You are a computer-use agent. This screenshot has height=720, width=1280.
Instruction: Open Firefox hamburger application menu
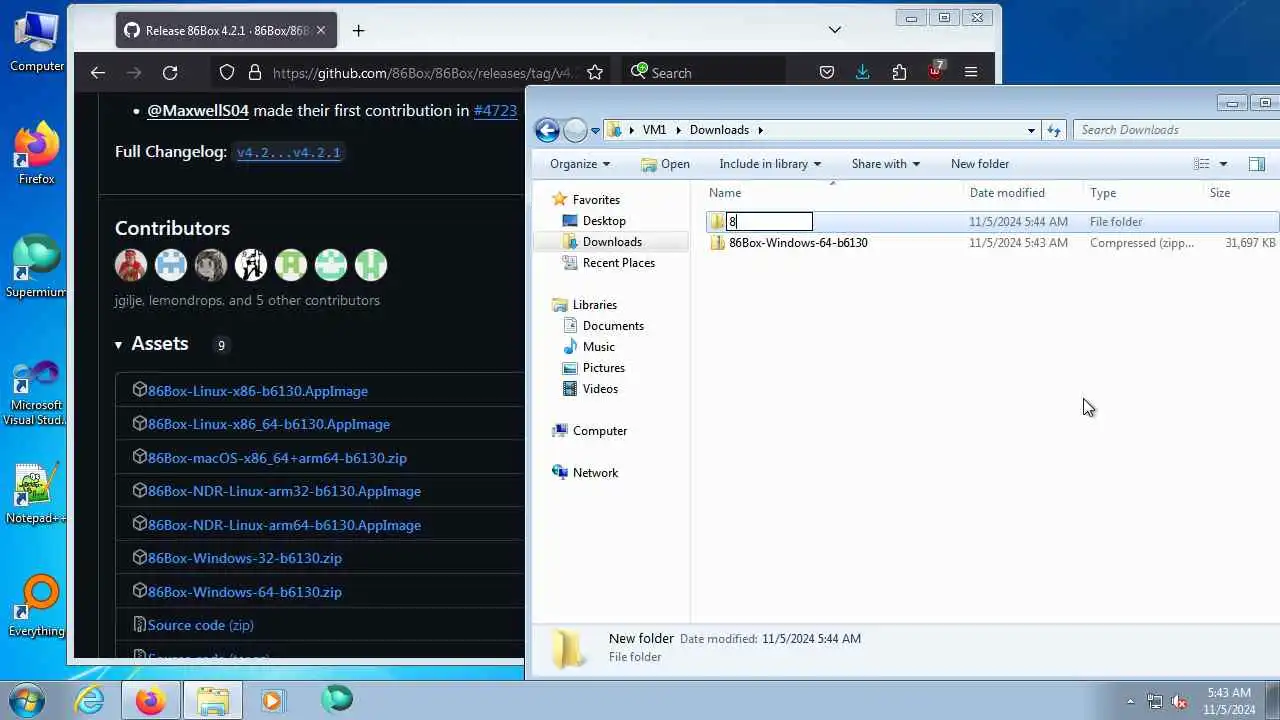(971, 72)
